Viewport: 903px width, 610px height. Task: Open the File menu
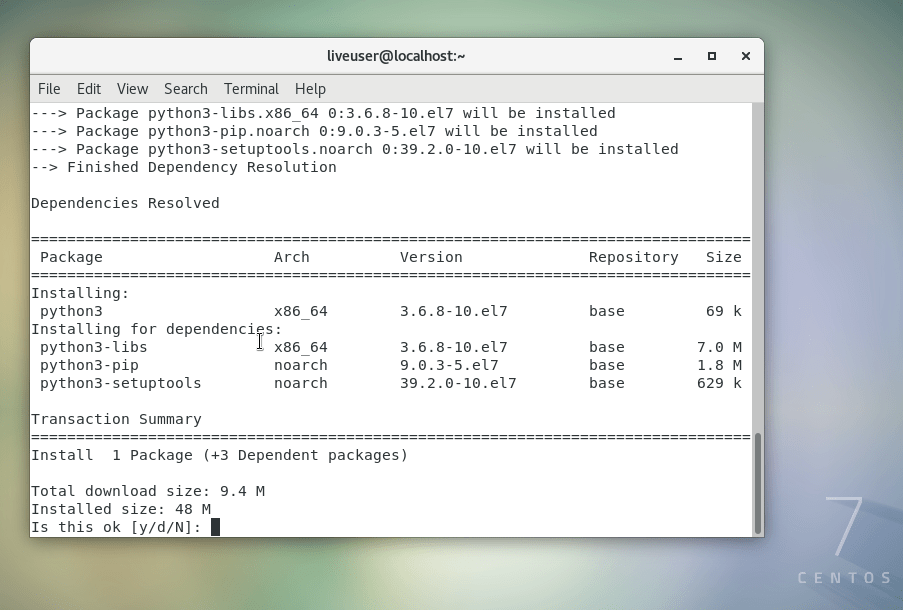click(x=49, y=89)
